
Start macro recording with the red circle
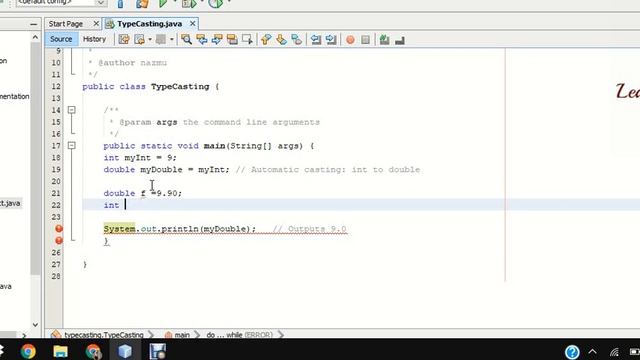click(x=350, y=40)
